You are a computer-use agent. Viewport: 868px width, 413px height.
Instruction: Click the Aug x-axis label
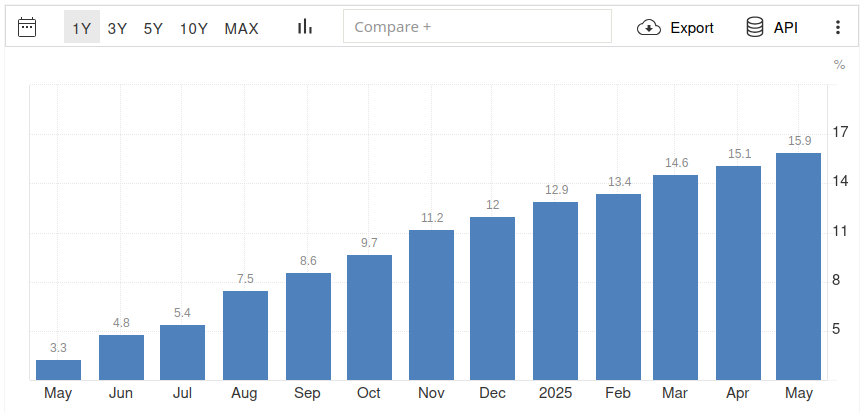click(244, 394)
